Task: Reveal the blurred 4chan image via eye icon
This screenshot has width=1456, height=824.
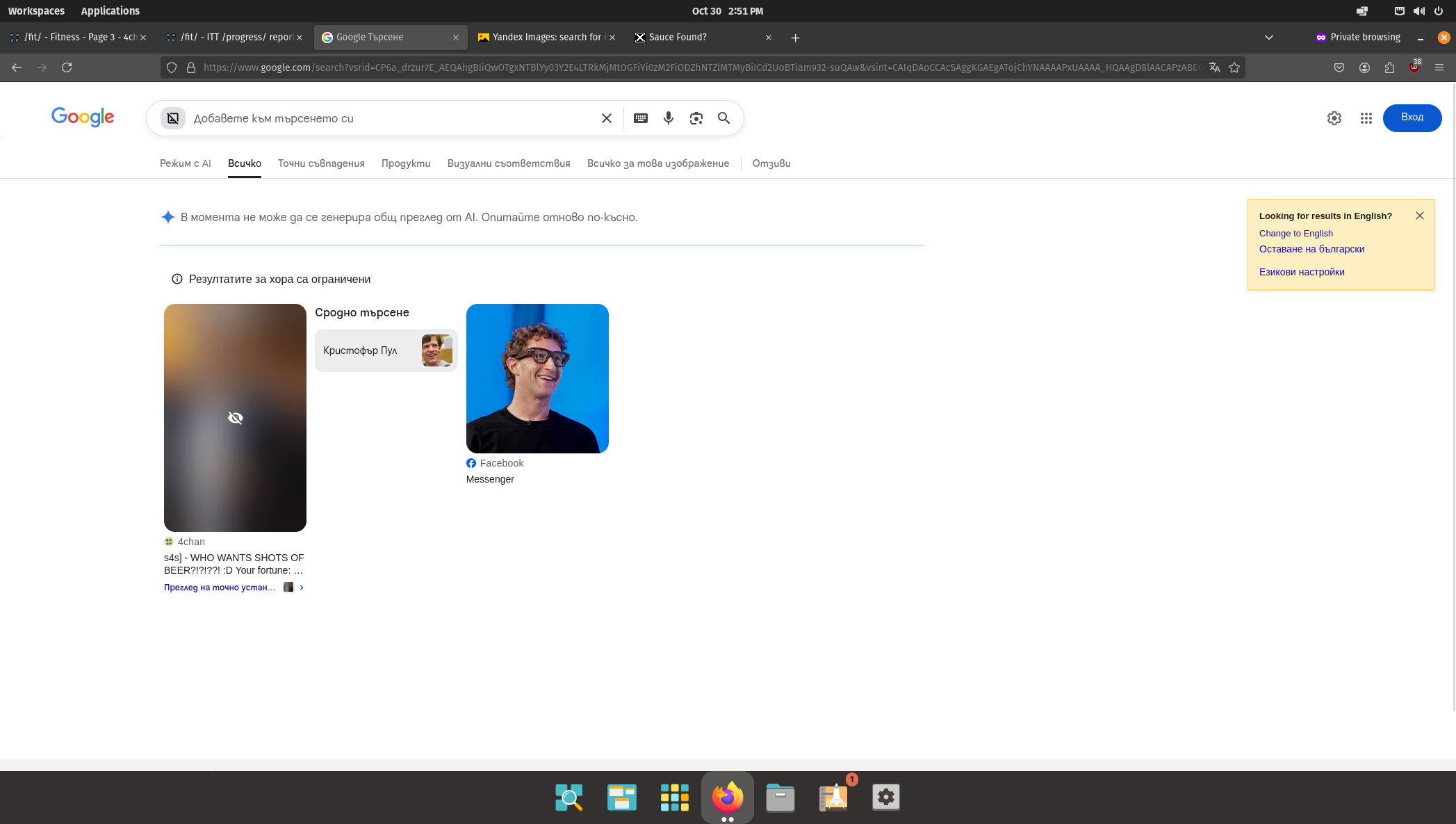Action: pyautogui.click(x=235, y=418)
